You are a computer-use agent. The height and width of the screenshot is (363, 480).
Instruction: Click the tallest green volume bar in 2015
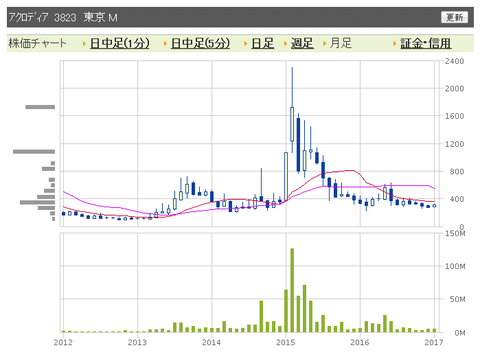pyautogui.click(x=292, y=290)
